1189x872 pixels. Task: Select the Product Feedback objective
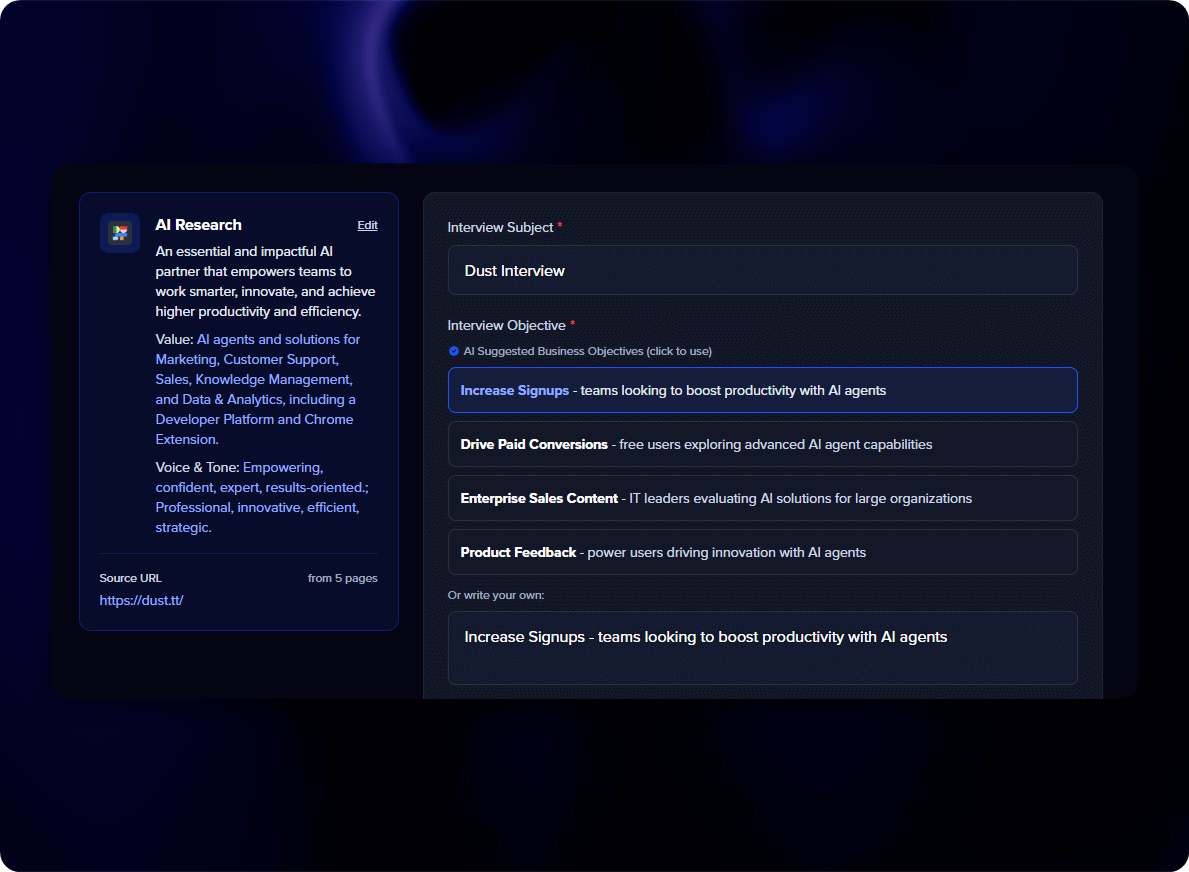click(762, 551)
